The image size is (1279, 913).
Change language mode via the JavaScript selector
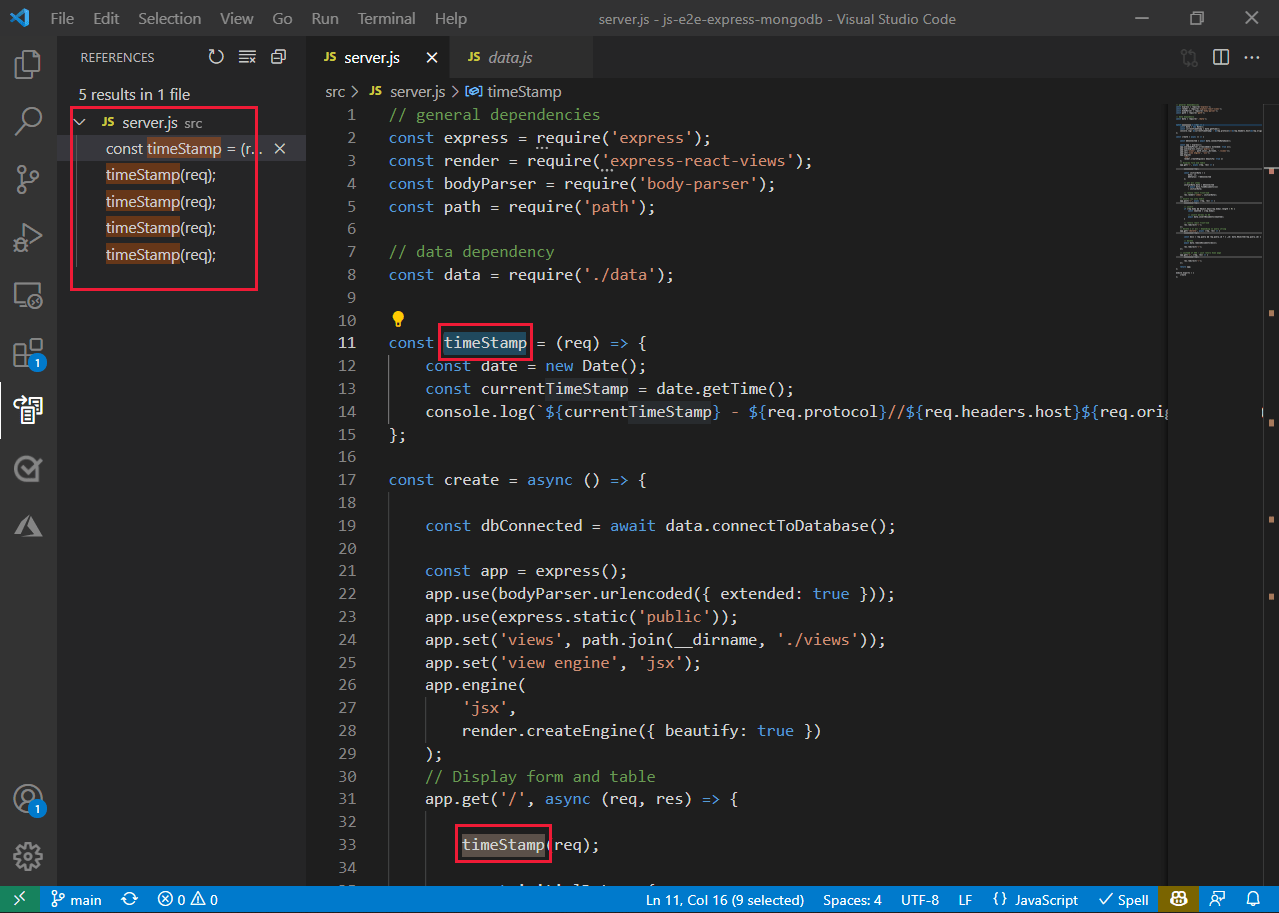coord(1035,899)
